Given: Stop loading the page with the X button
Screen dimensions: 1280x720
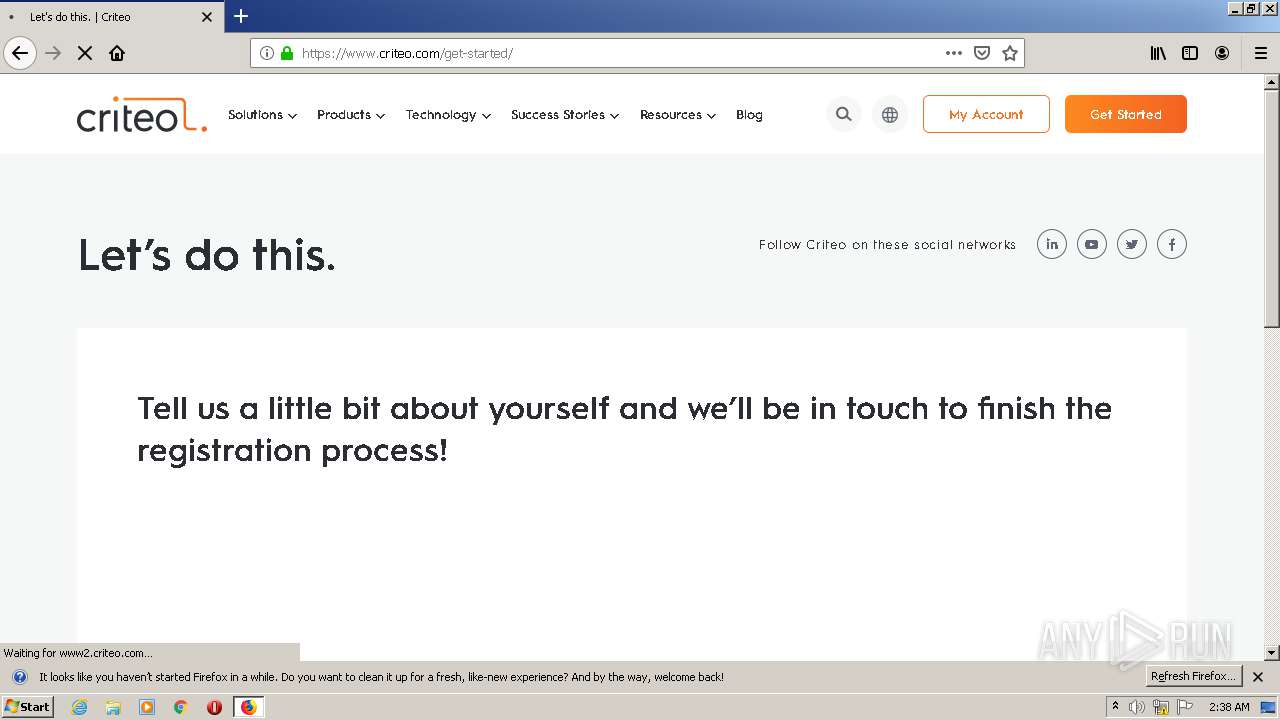Looking at the screenshot, I should (85, 53).
